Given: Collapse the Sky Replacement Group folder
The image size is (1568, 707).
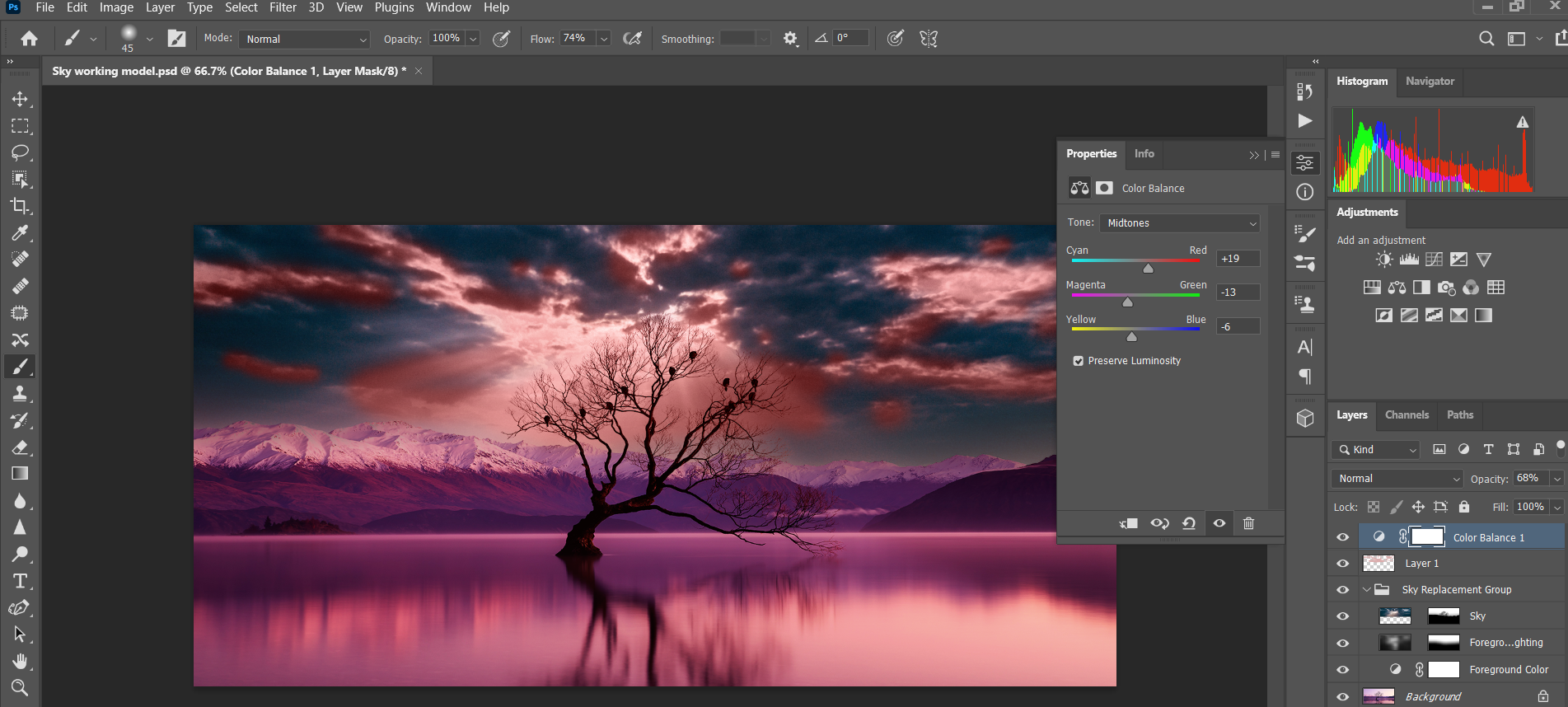Looking at the screenshot, I should (x=1367, y=590).
